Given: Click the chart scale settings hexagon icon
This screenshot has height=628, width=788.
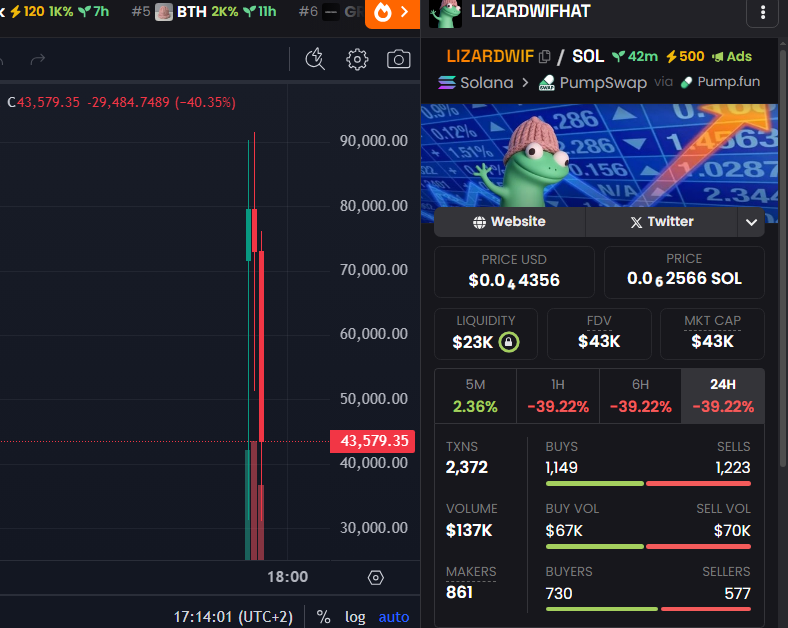Looking at the screenshot, I should tap(375, 578).
